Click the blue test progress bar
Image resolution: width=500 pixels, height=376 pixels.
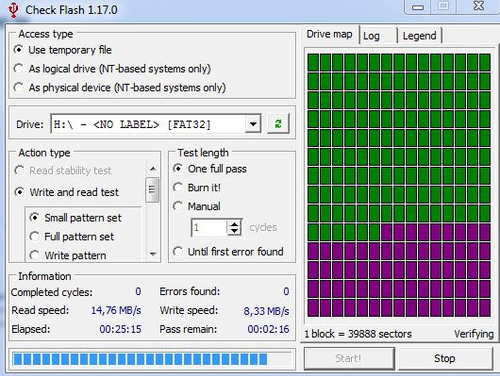[x=152, y=359]
